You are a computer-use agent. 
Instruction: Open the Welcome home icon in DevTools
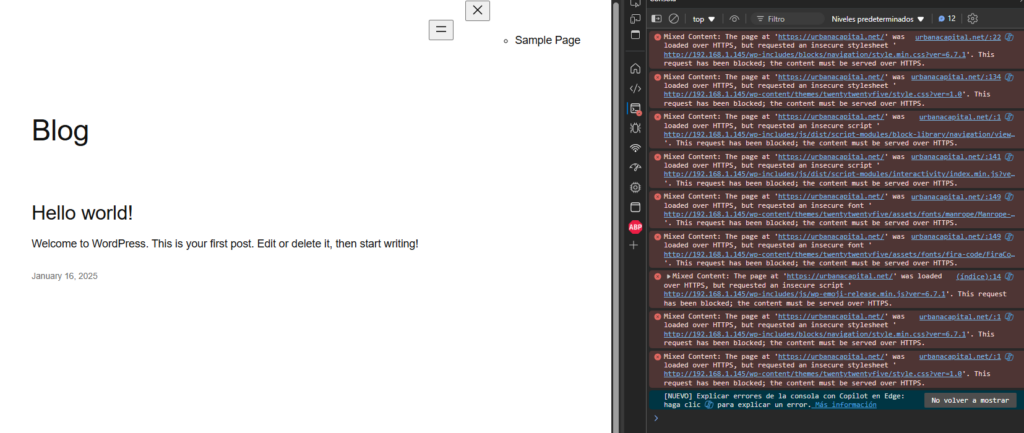635,69
